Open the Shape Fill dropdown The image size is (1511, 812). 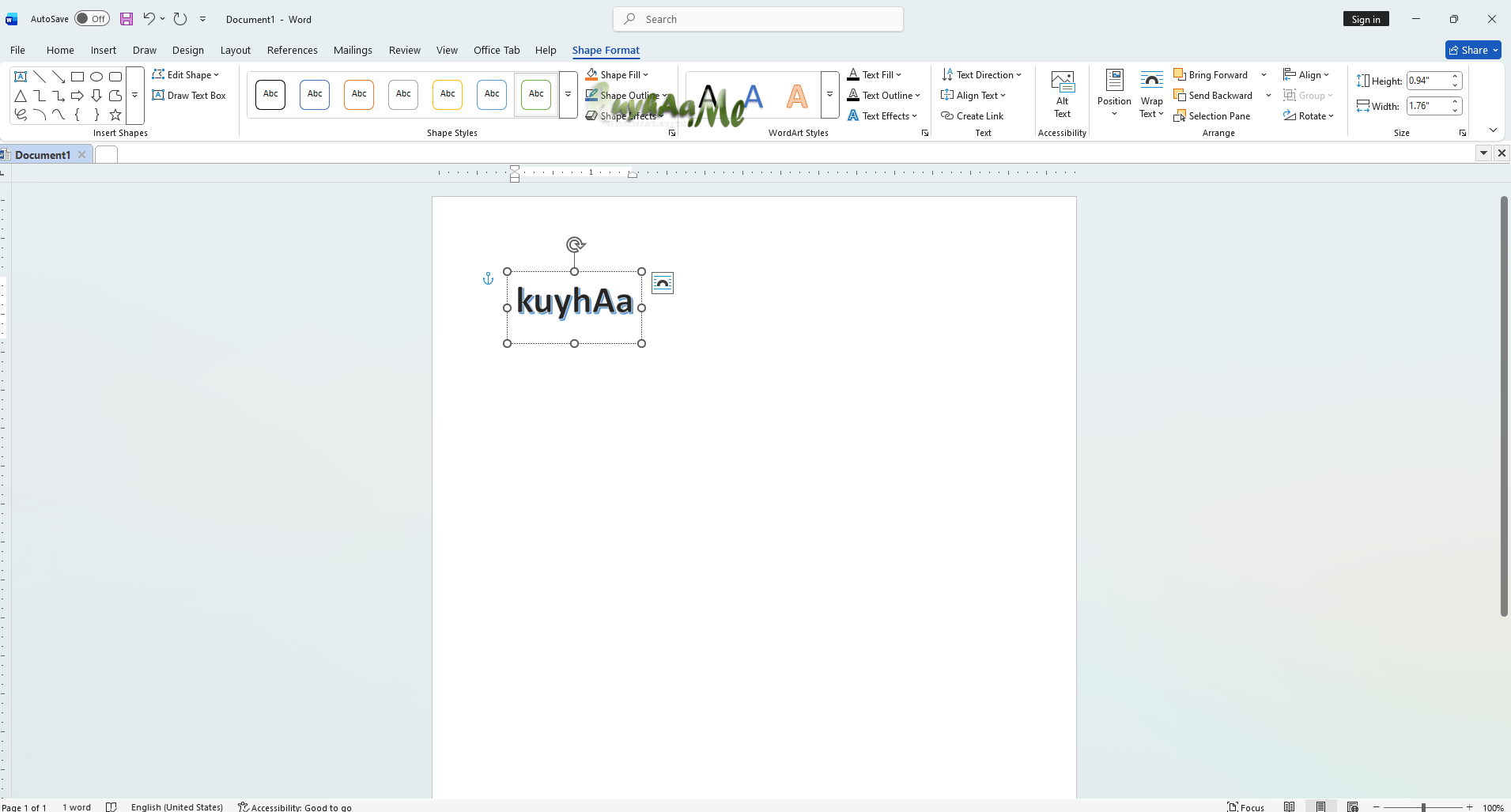point(618,74)
